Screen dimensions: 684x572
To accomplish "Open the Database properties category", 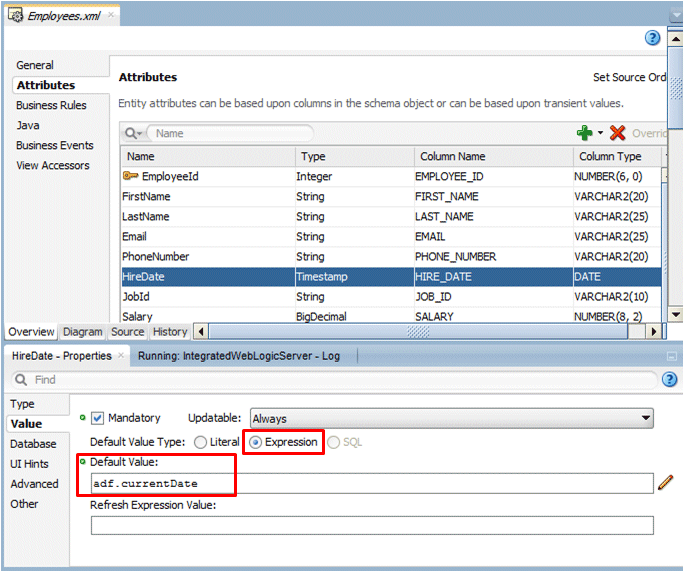I will [33, 444].
